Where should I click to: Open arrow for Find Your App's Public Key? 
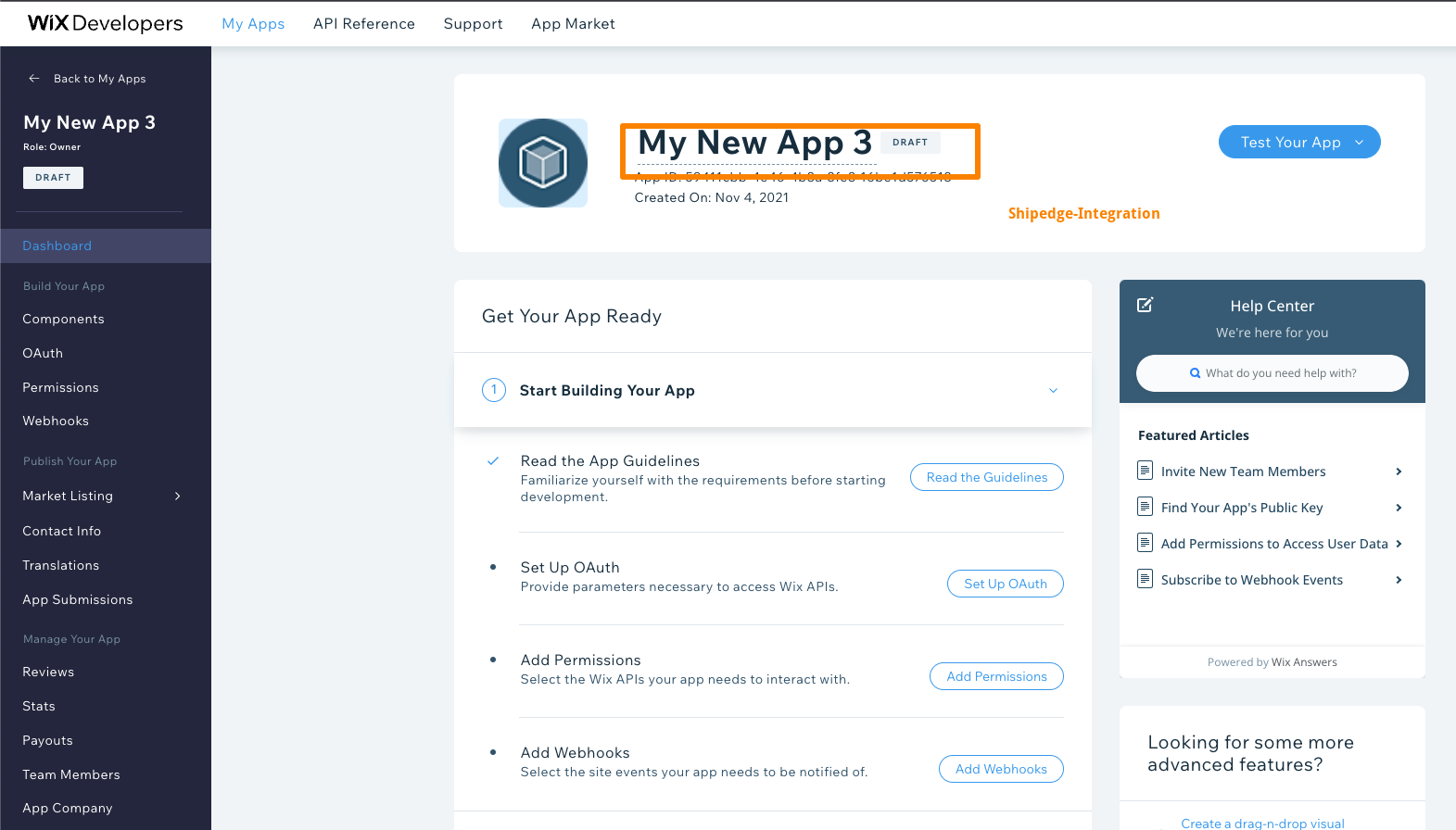(1399, 508)
